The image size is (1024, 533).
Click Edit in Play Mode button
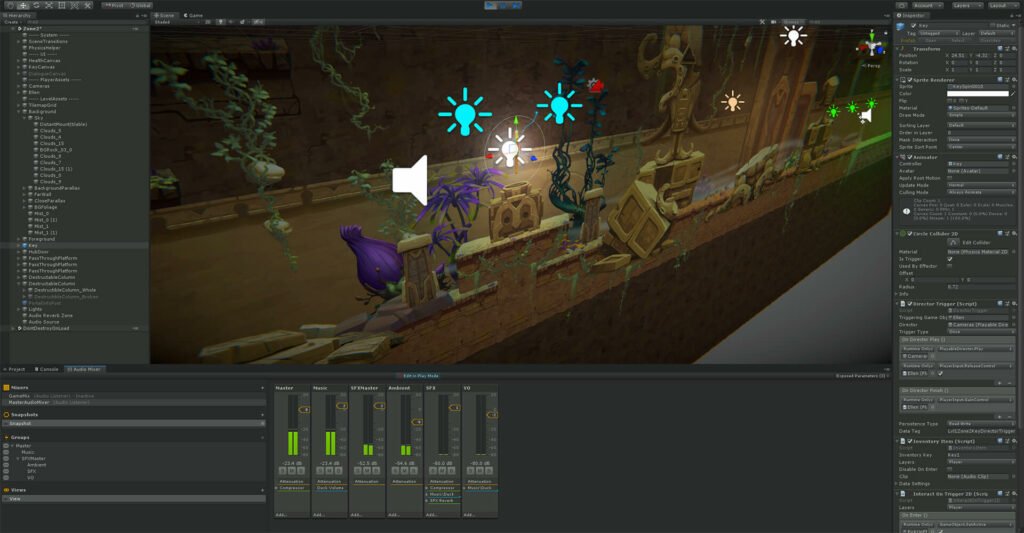[x=421, y=376]
